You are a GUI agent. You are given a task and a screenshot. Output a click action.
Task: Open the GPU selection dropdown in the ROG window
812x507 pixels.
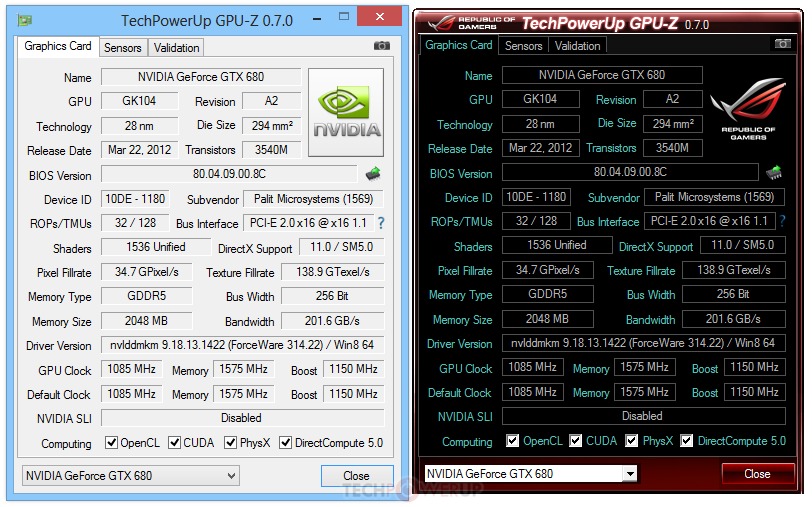tap(530, 474)
